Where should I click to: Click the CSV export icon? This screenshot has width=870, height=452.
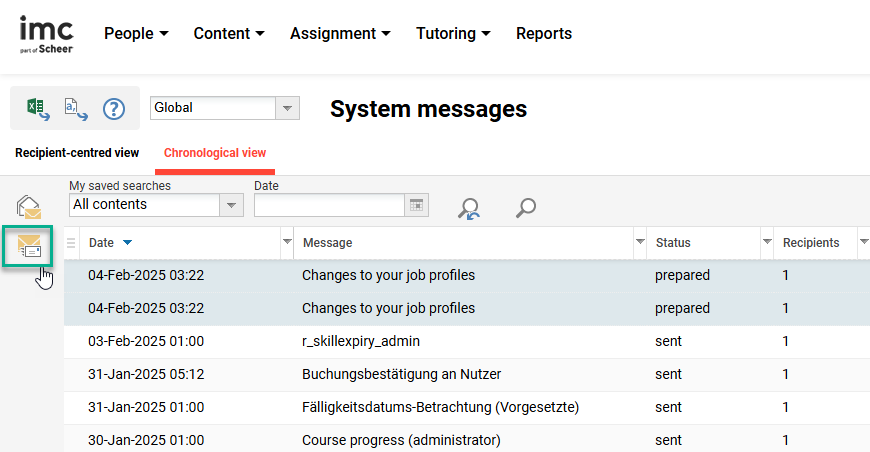[76, 108]
